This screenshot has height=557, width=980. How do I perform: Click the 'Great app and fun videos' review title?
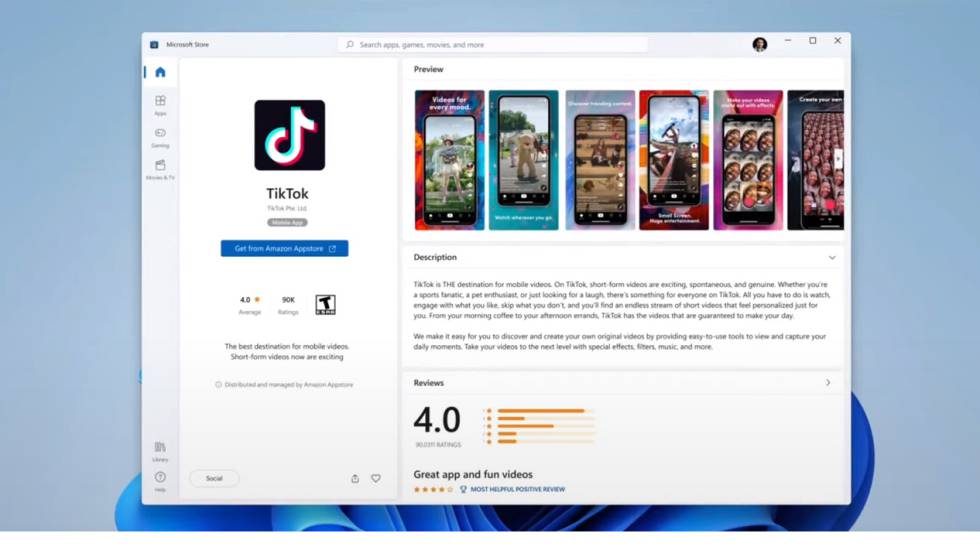pos(473,474)
